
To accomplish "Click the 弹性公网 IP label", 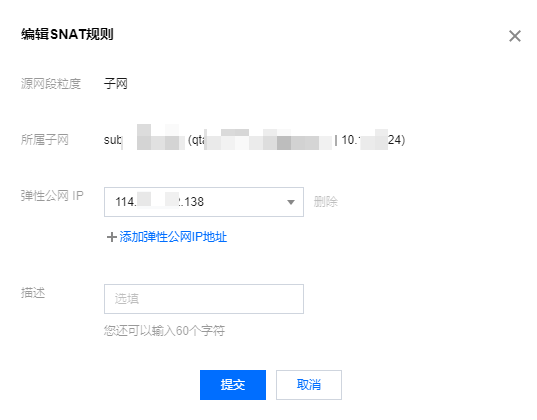I will pyautogui.click(x=52, y=196).
